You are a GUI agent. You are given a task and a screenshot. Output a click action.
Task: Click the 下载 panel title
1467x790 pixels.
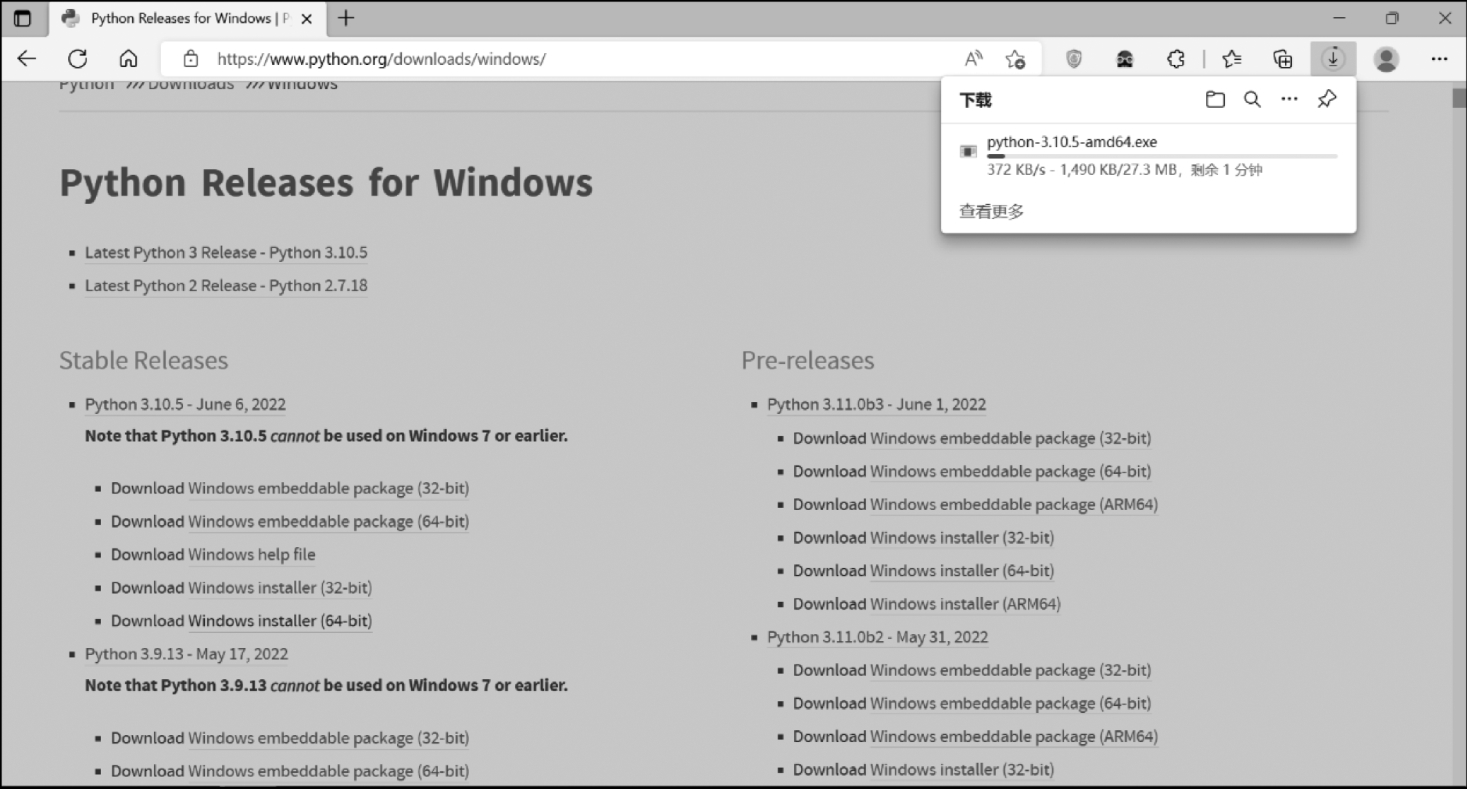975,100
